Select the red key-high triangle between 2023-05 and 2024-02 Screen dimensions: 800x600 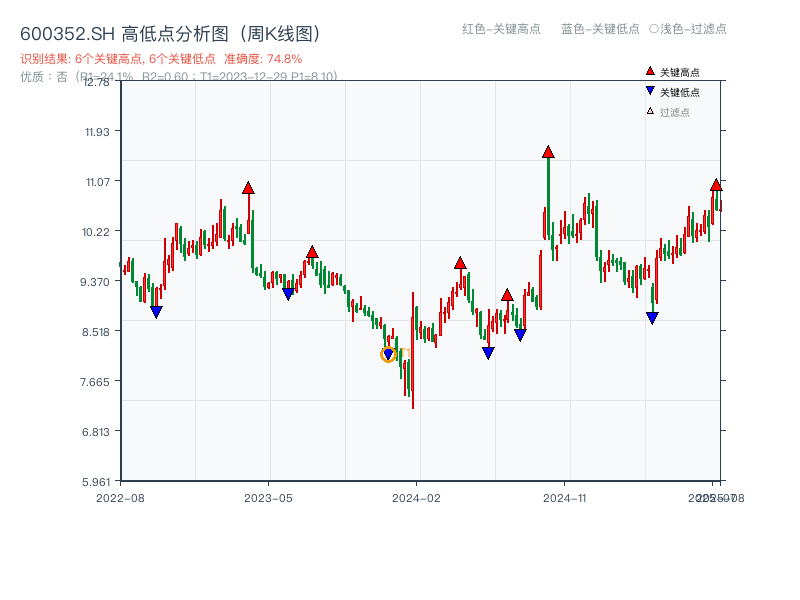click(312, 252)
